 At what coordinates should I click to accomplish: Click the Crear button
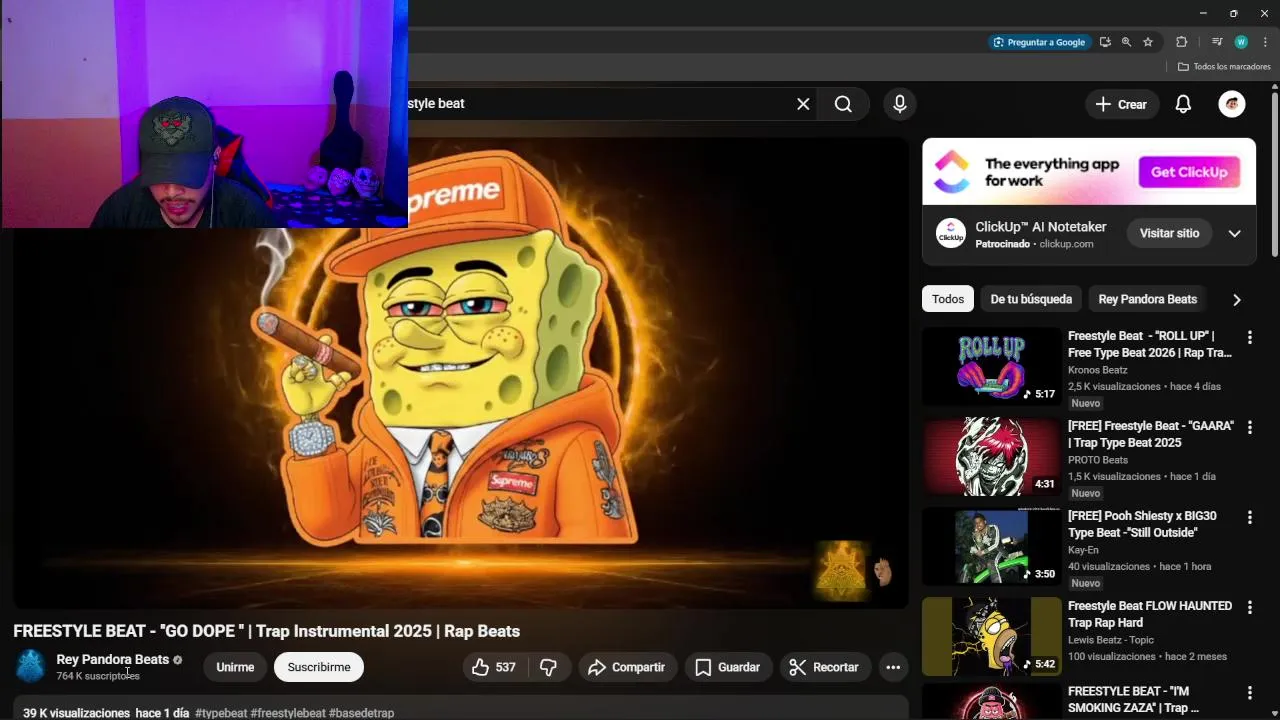coord(1121,104)
